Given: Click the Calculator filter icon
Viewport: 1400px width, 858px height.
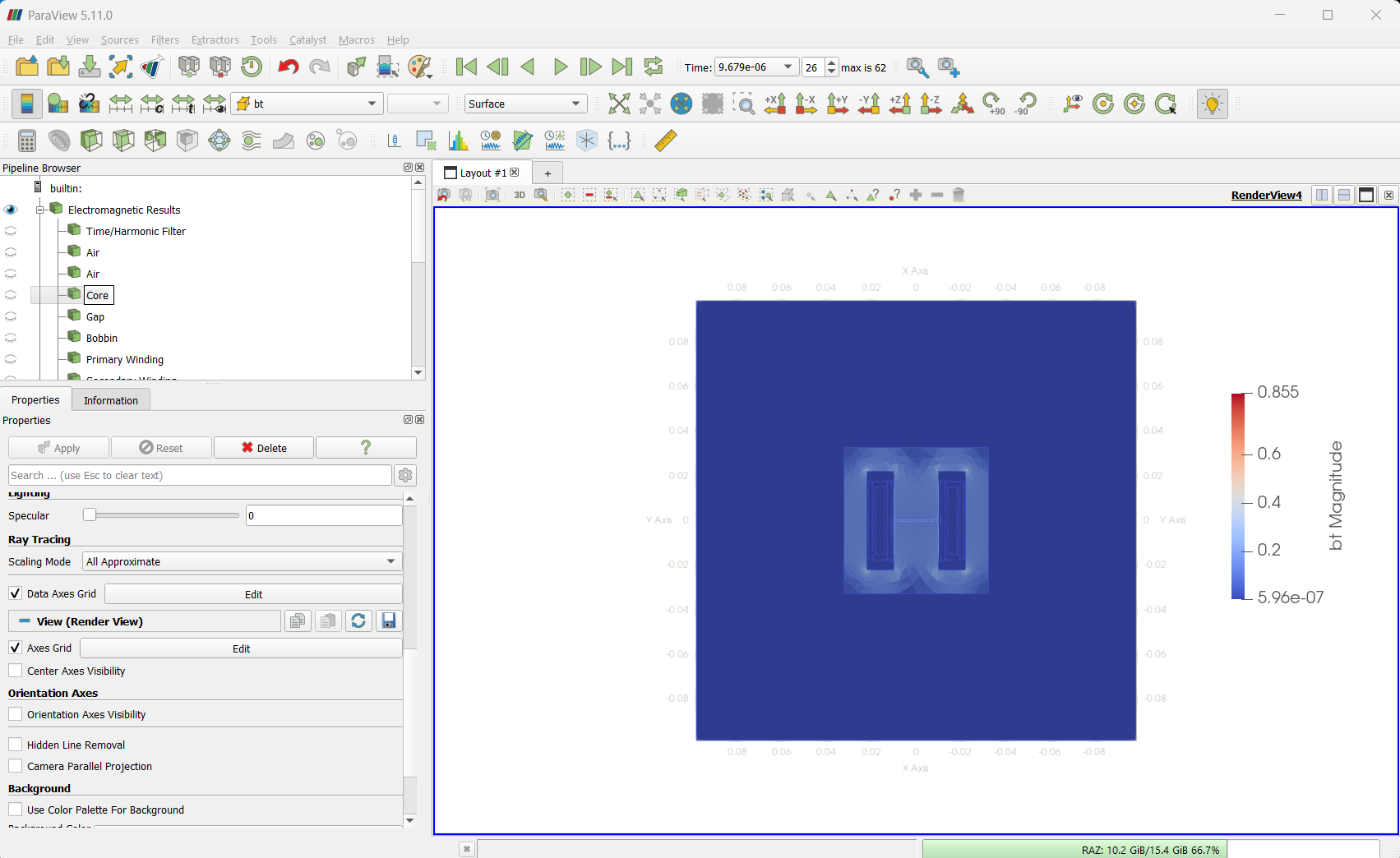Looking at the screenshot, I should (x=27, y=141).
